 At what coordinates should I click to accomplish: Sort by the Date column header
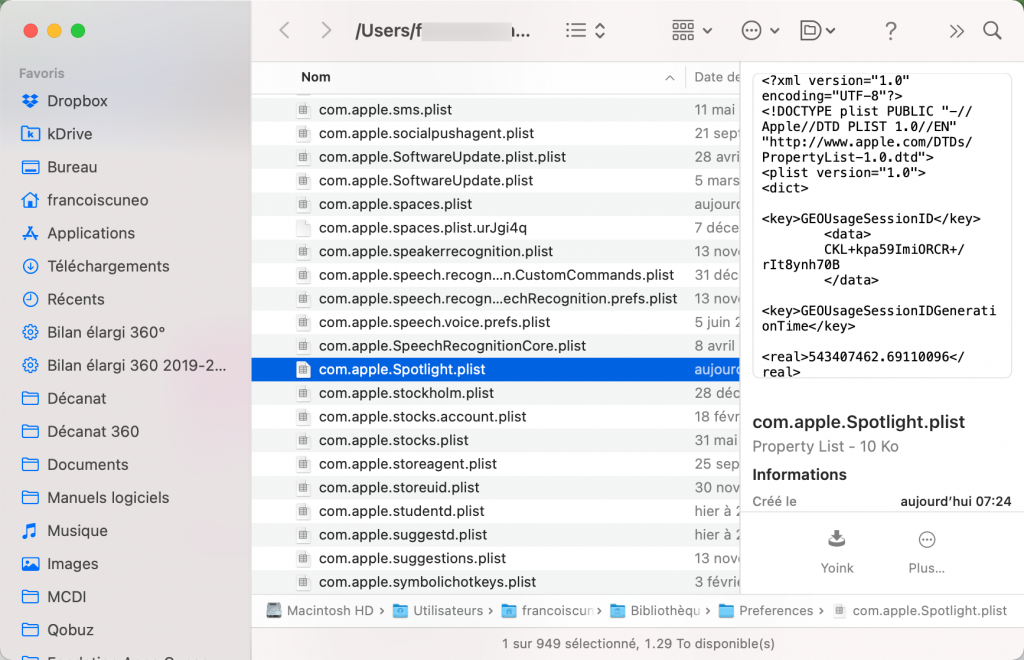[x=716, y=77]
